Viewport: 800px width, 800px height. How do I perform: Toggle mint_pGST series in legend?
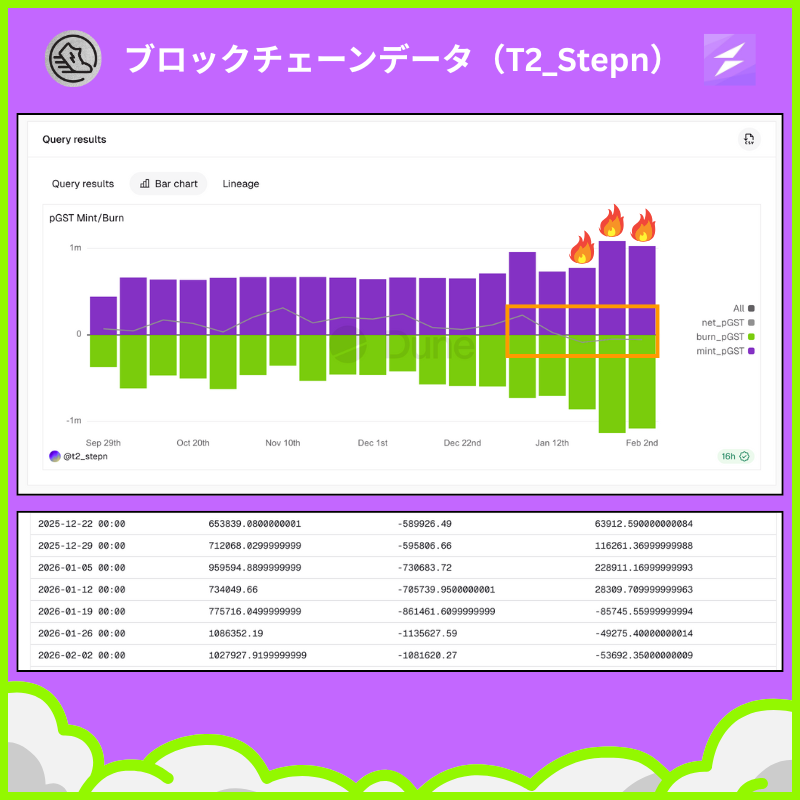click(x=725, y=351)
